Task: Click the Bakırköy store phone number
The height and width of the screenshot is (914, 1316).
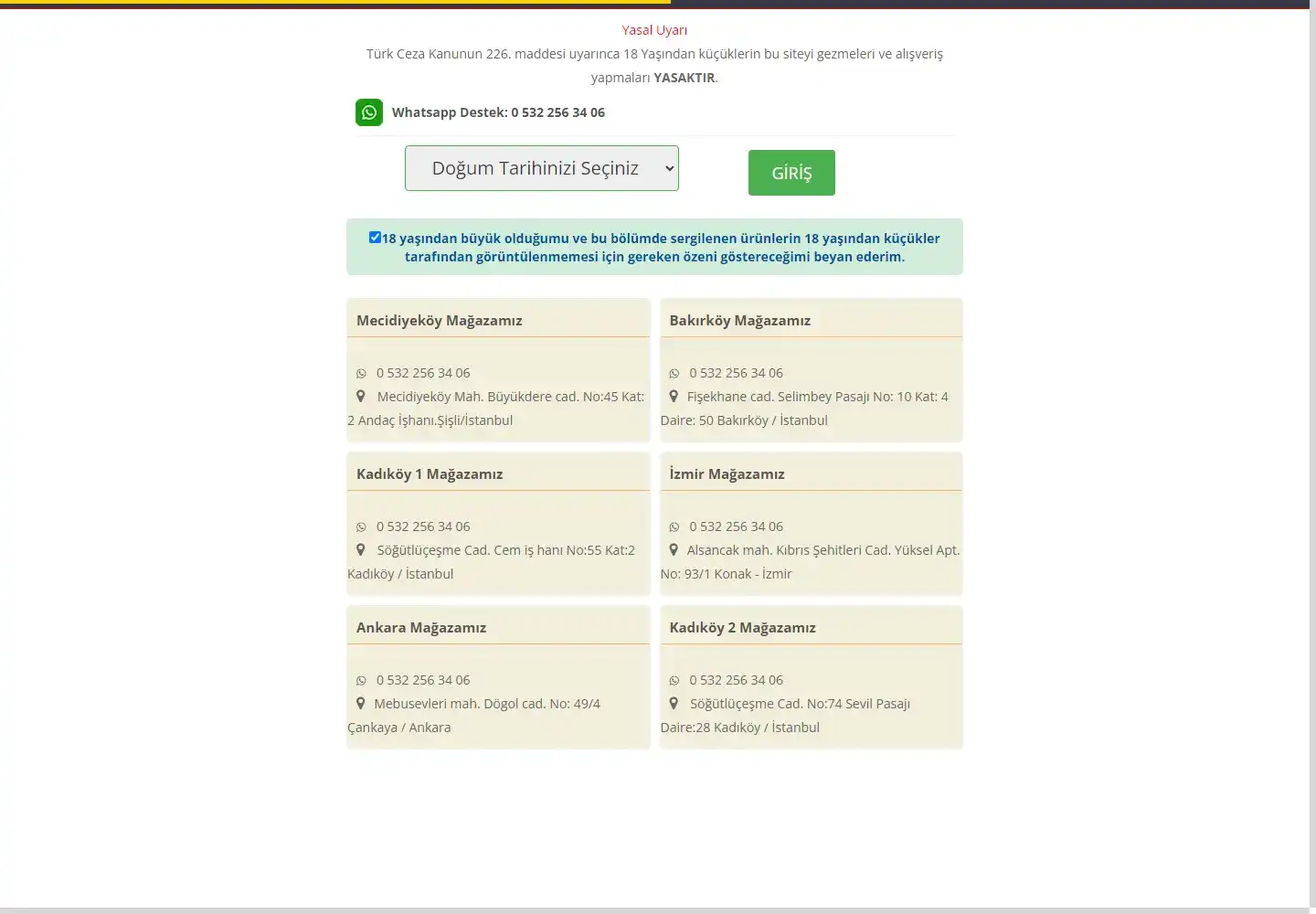Action: (737, 373)
